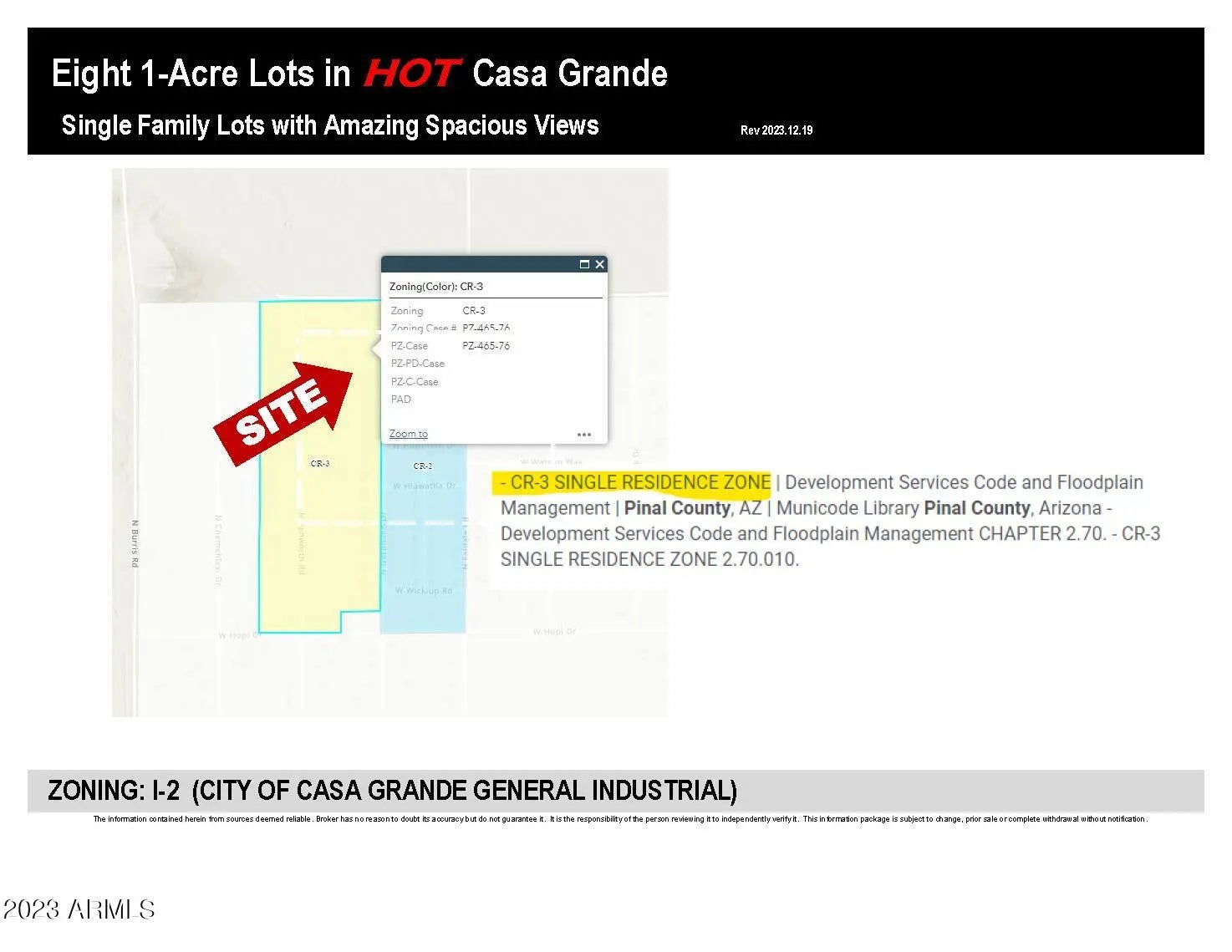1232x952 pixels.
Task: Click the ZONING: I-2 footer banner
Action: (x=393, y=790)
